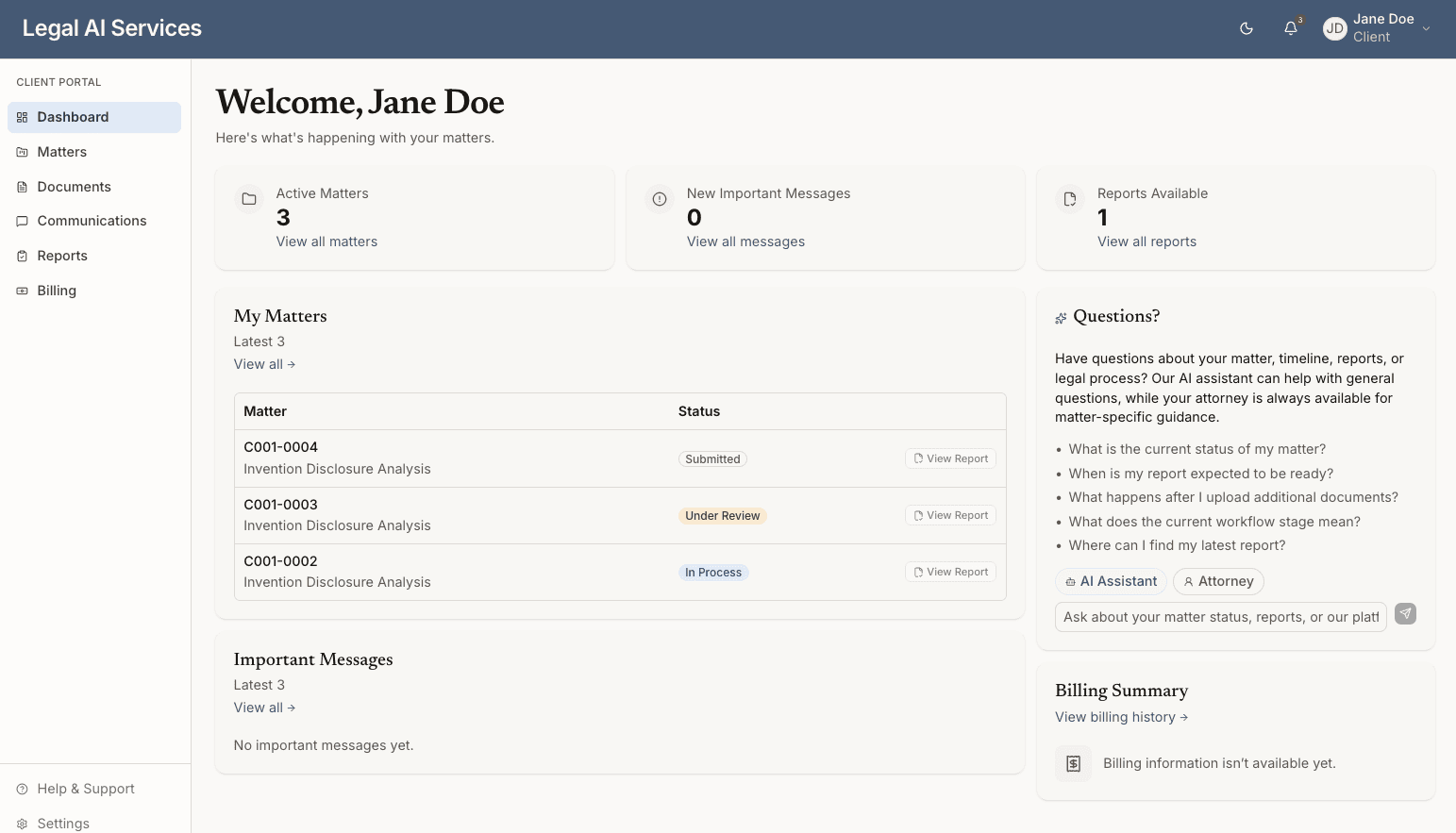This screenshot has height=833, width=1456.
Task: Follow the View all matters link
Action: tap(326, 242)
